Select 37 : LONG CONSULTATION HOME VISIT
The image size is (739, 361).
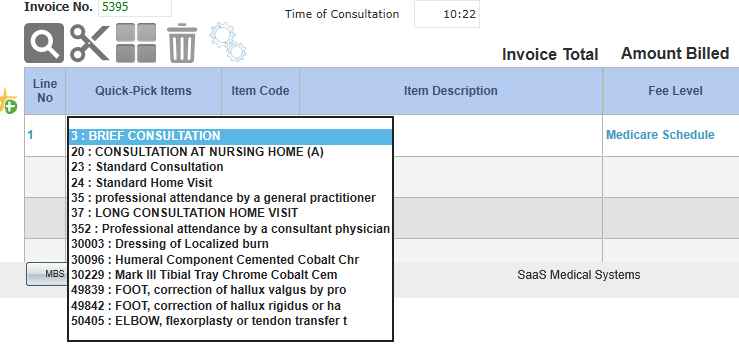(x=184, y=213)
